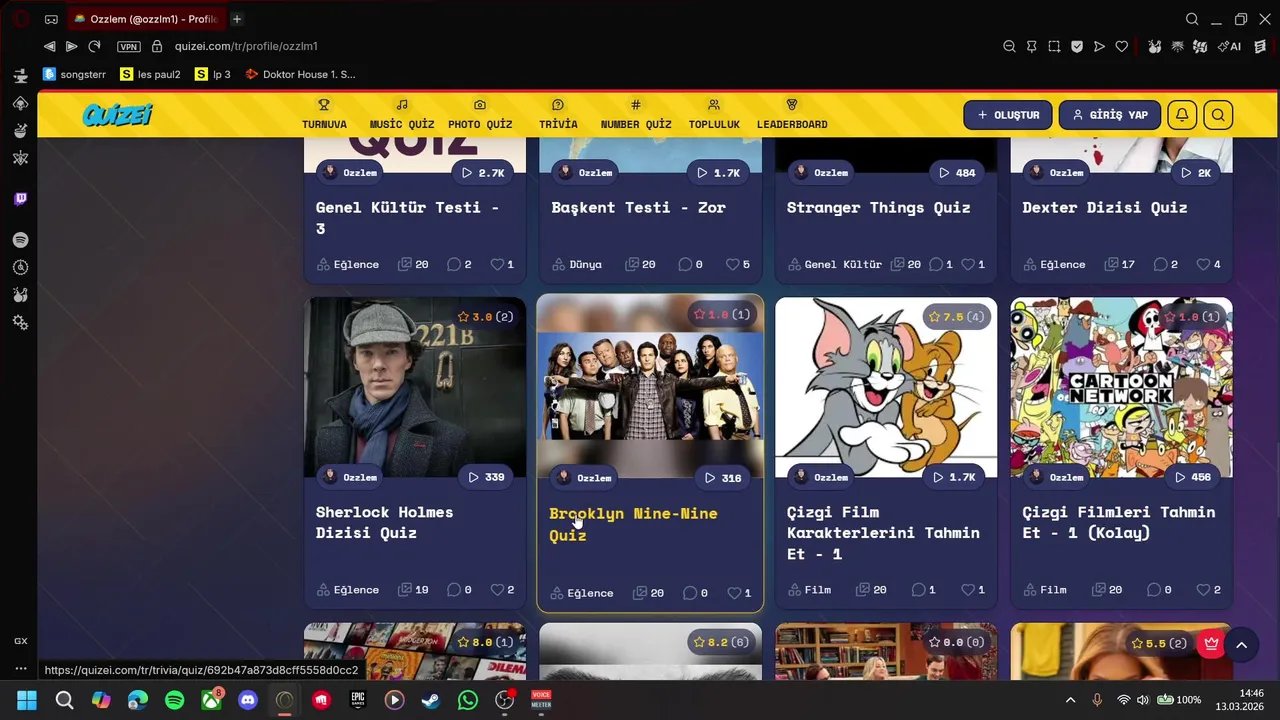Open comments on Genel Kültür Testi card
1280x720 pixels.
click(x=454, y=264)
